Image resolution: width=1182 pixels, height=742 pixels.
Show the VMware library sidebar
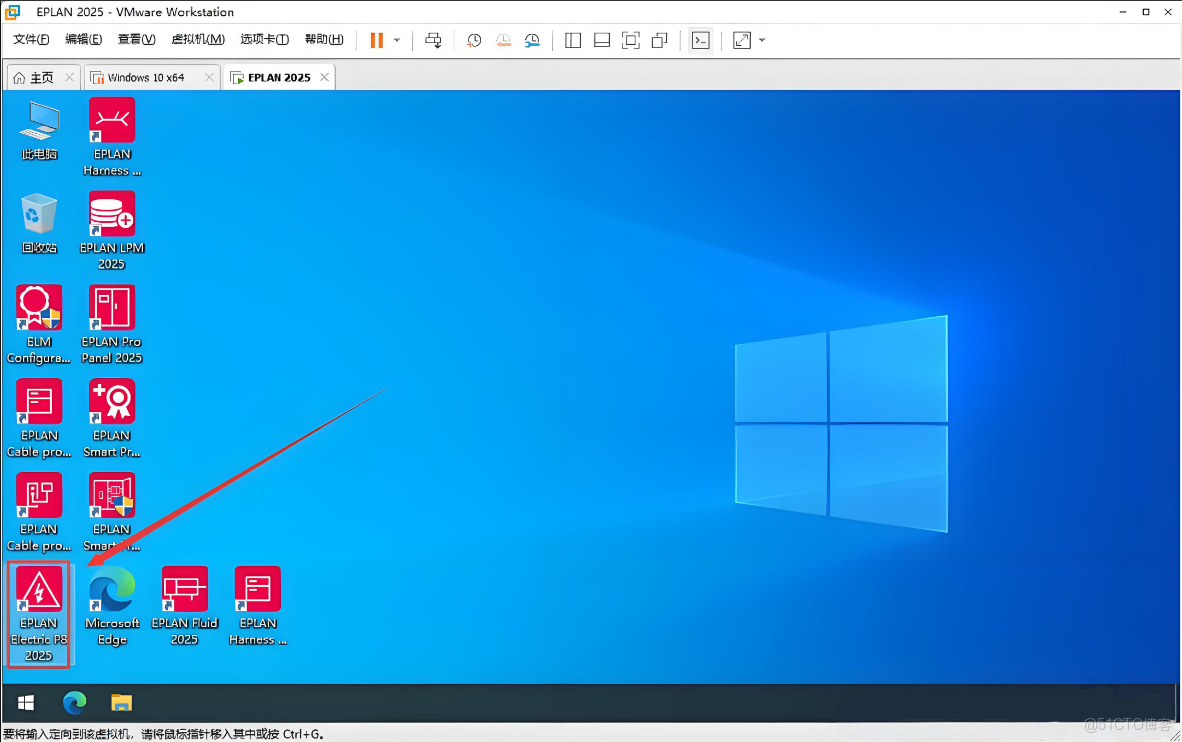coord(571,40)
